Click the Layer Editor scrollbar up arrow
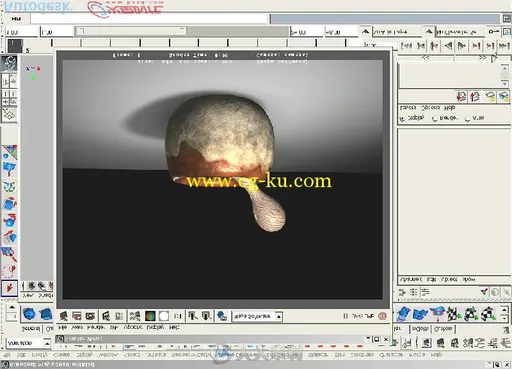 [x=505, y=68]
